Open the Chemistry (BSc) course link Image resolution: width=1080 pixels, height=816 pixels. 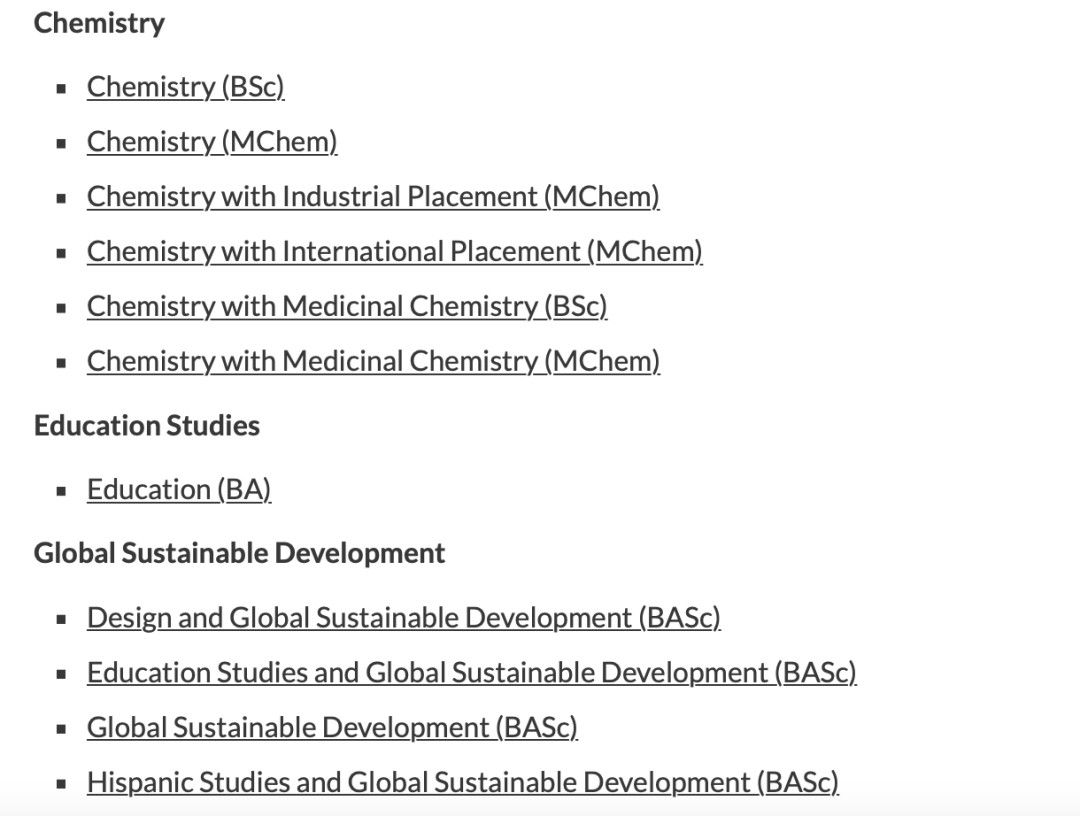click(185, 87)
